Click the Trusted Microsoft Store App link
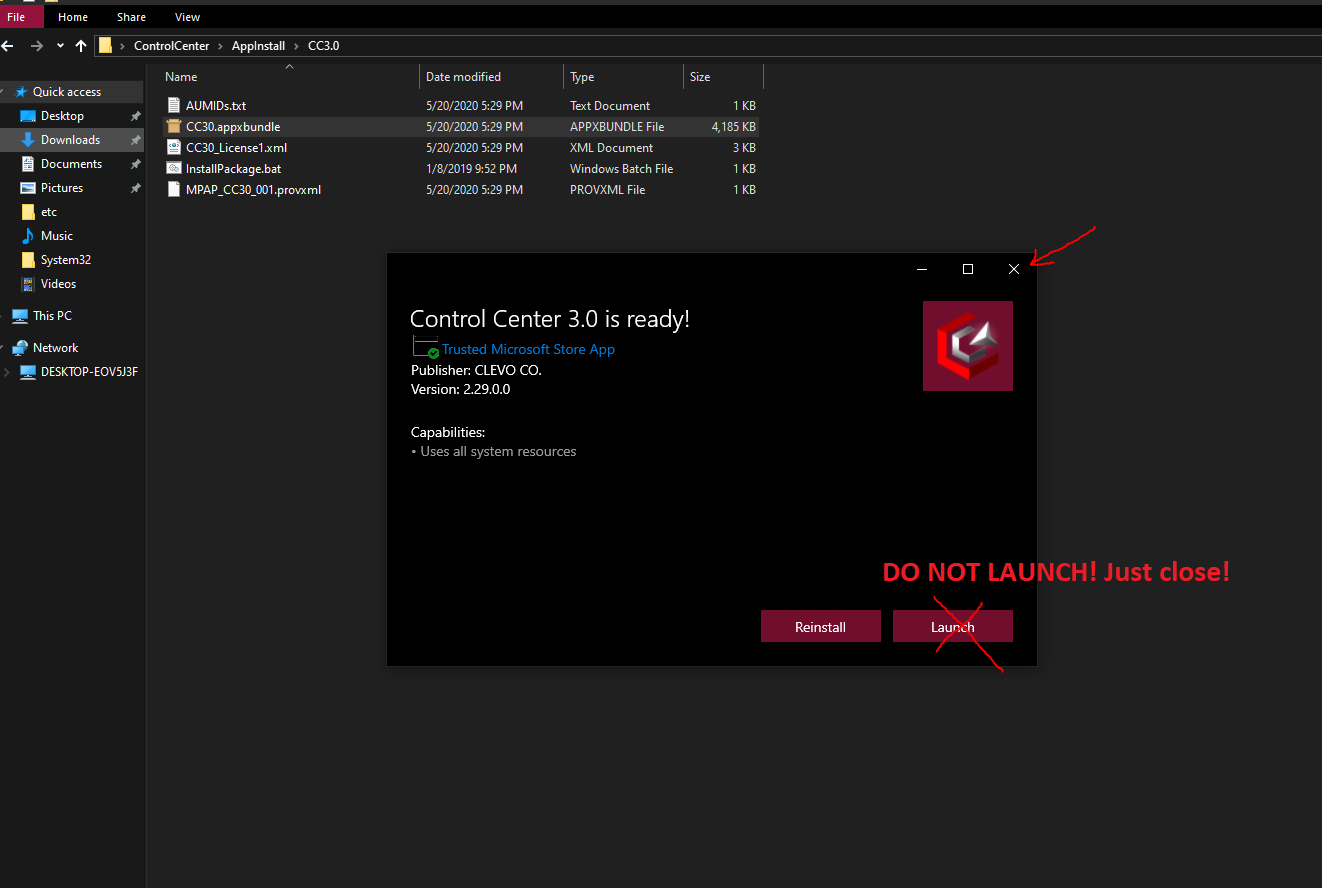The height and width of the screenshot is (888, 1322). pos(528,349)
